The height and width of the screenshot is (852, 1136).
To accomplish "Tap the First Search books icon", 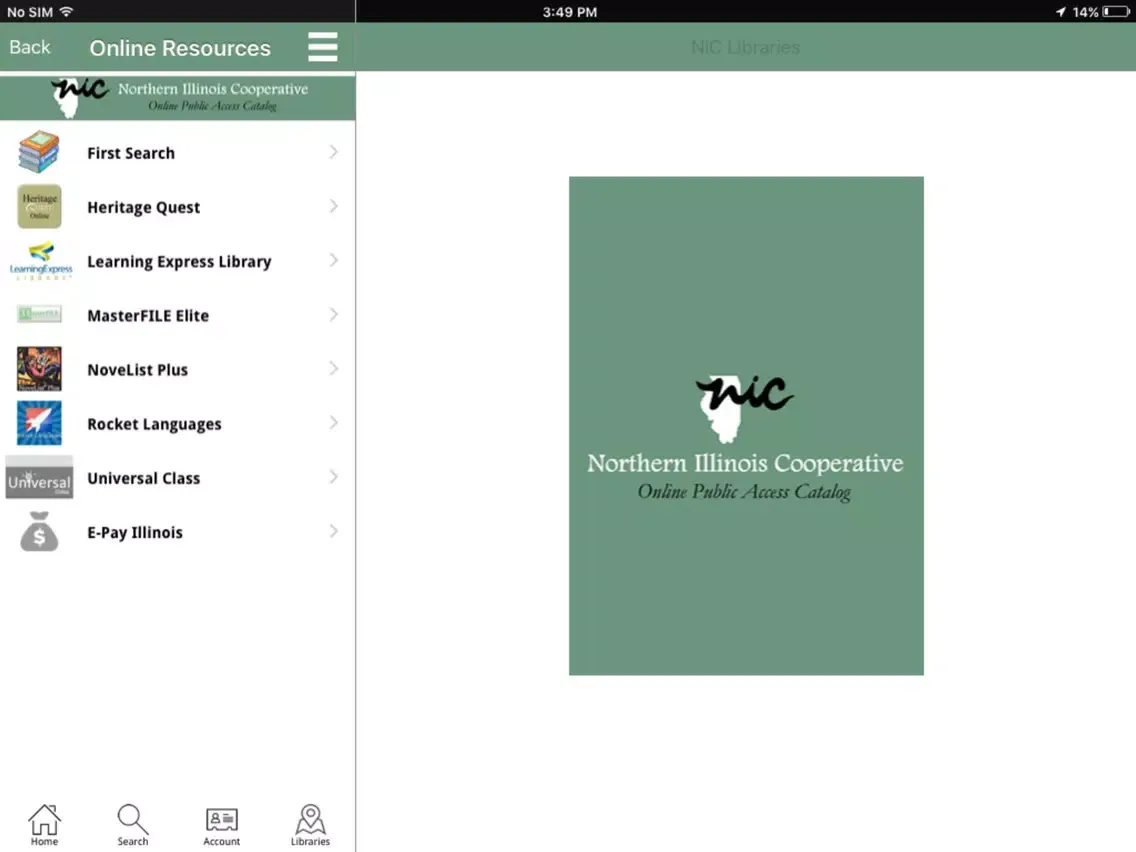I will pos(39,152).
